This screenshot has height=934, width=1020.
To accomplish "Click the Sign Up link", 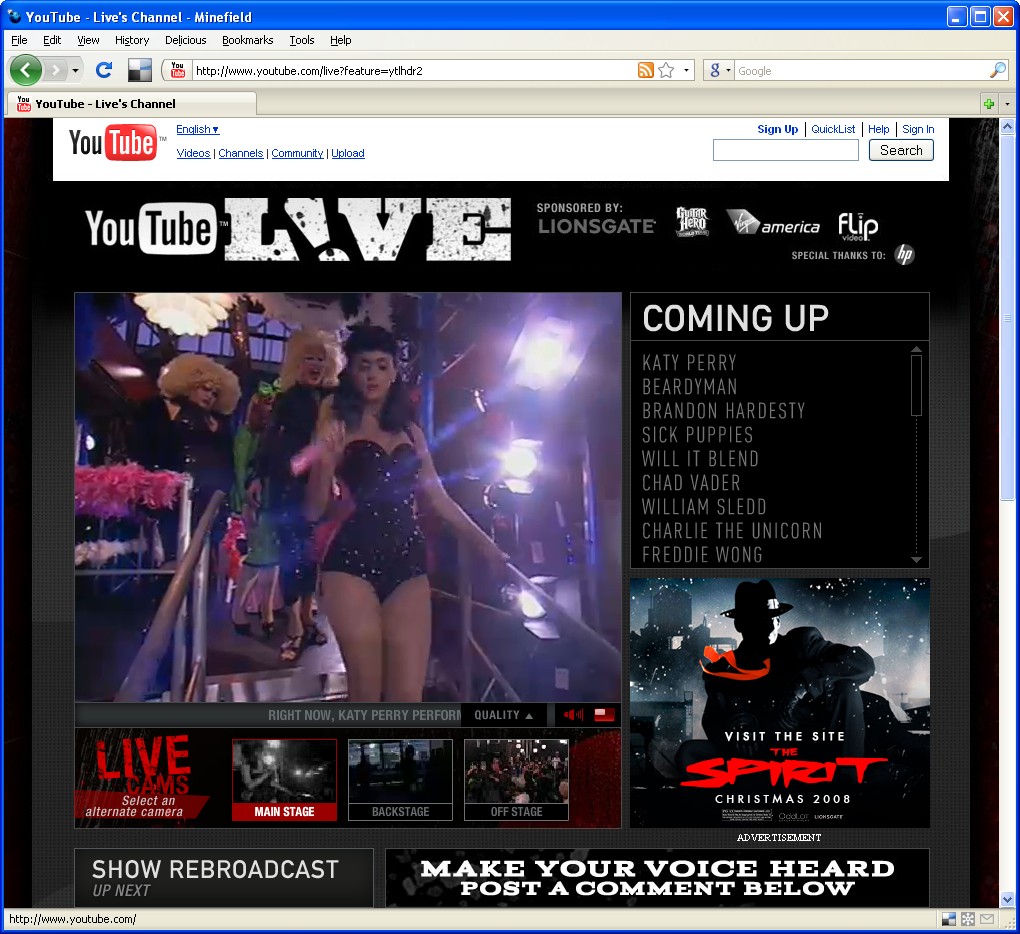I will [777, 129].
